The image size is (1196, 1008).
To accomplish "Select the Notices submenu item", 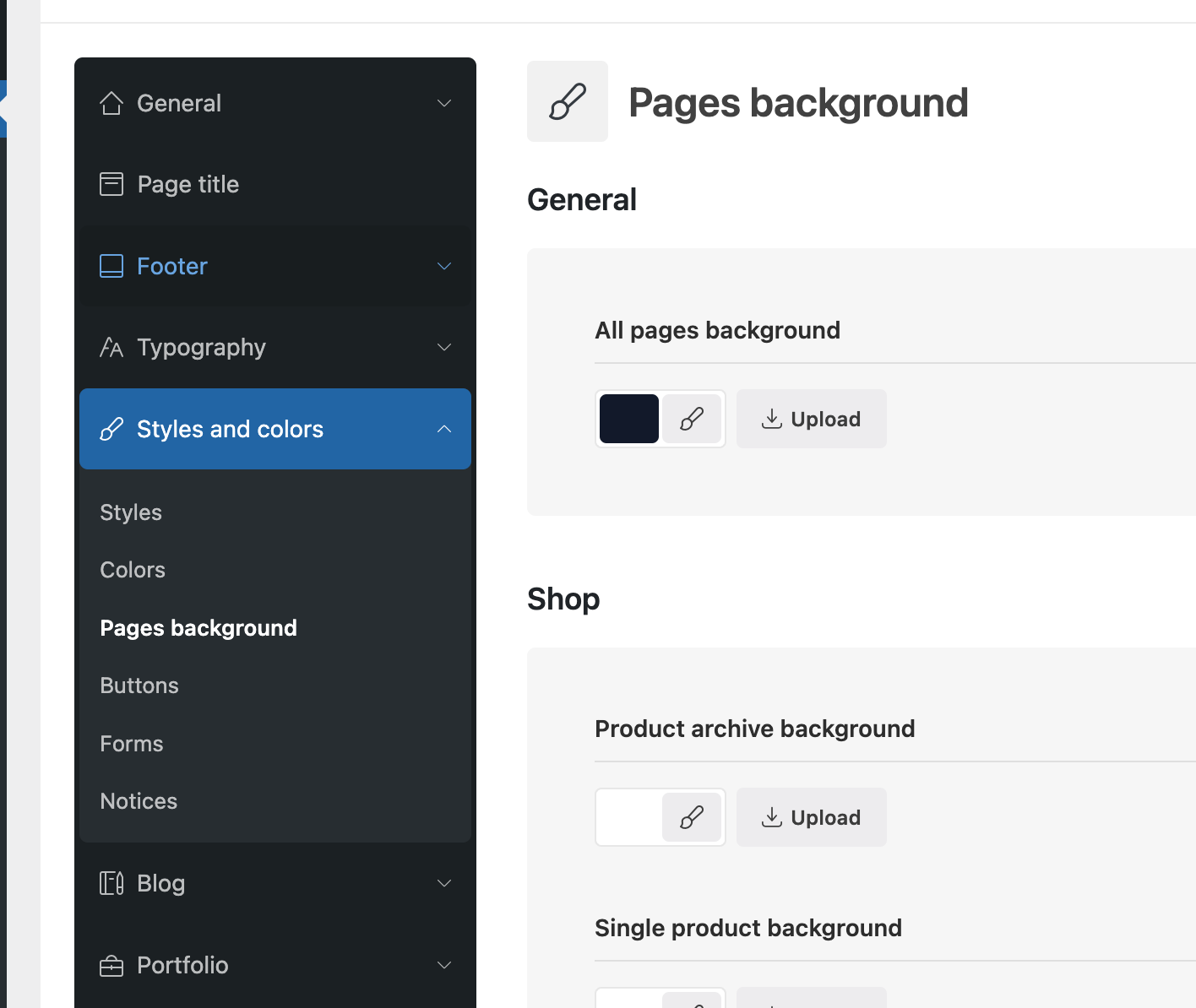I will coord(139,801).
